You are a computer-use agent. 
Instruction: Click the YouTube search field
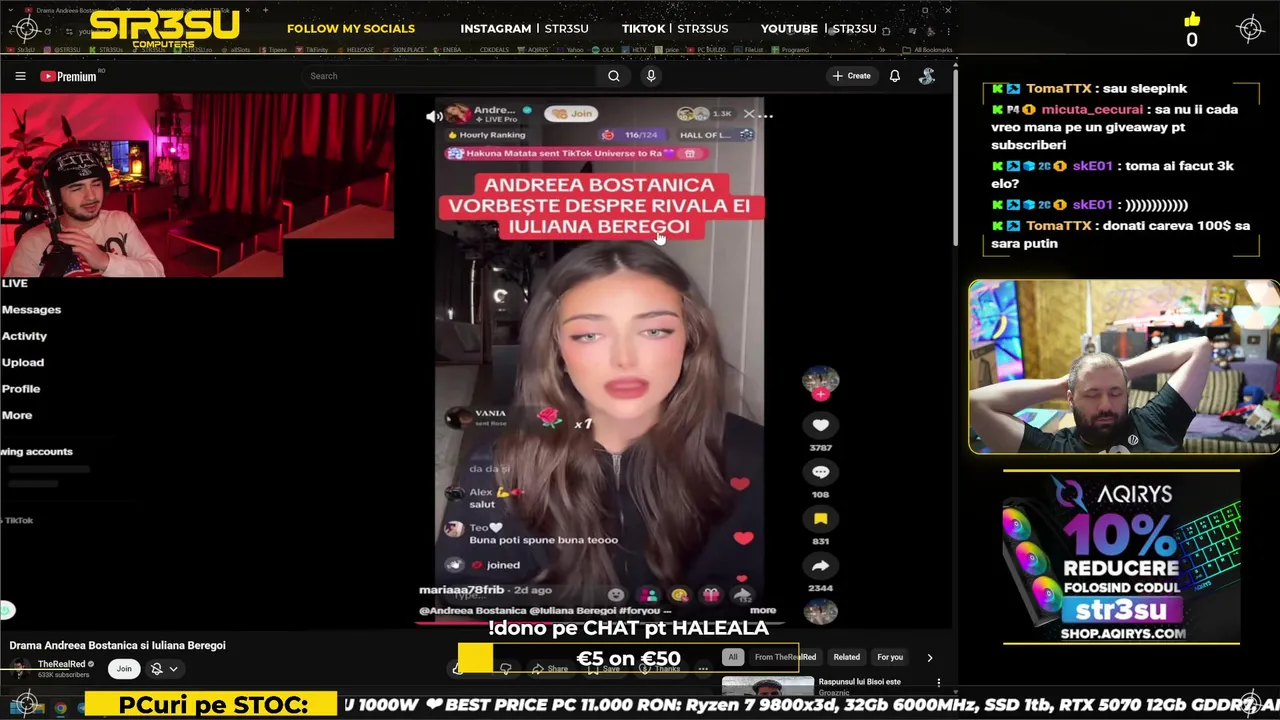pos(450,76)
